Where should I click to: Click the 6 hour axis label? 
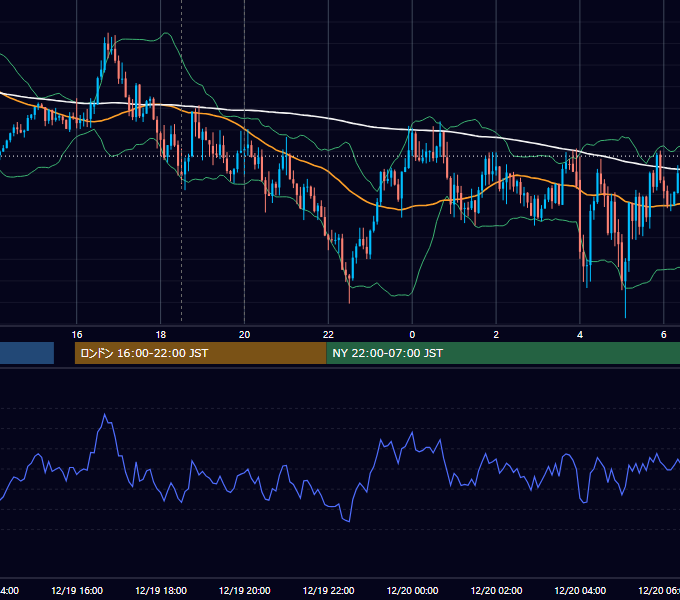click(x=664, y=335)
